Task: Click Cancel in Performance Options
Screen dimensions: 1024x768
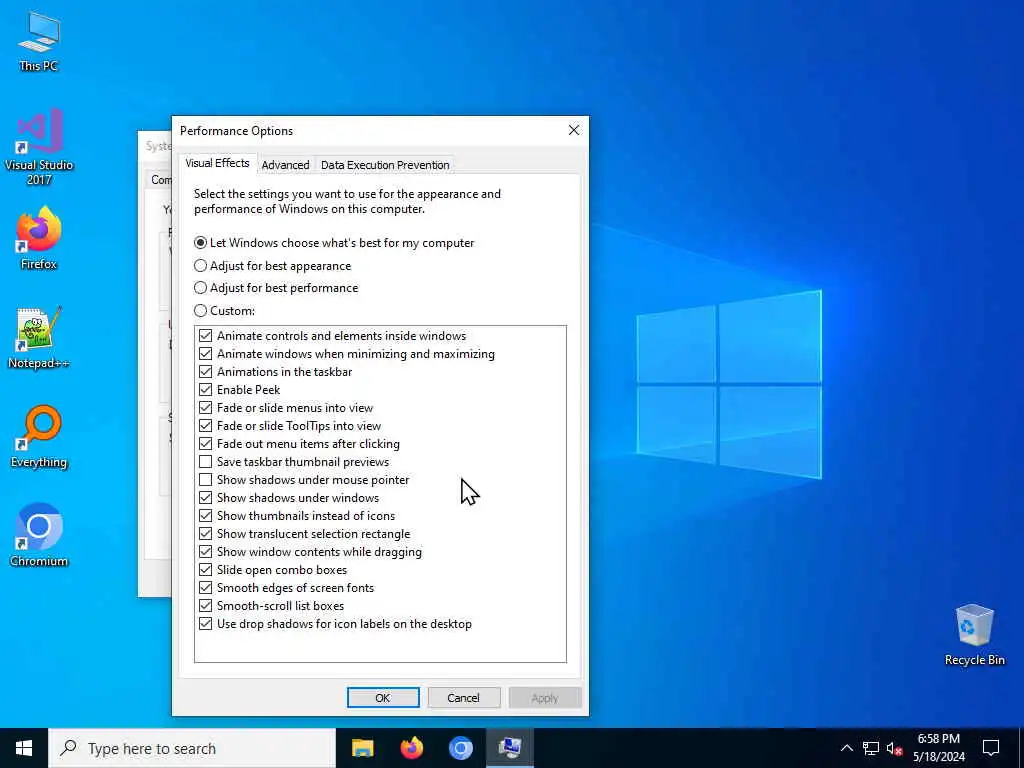Action: pos(464,697)
